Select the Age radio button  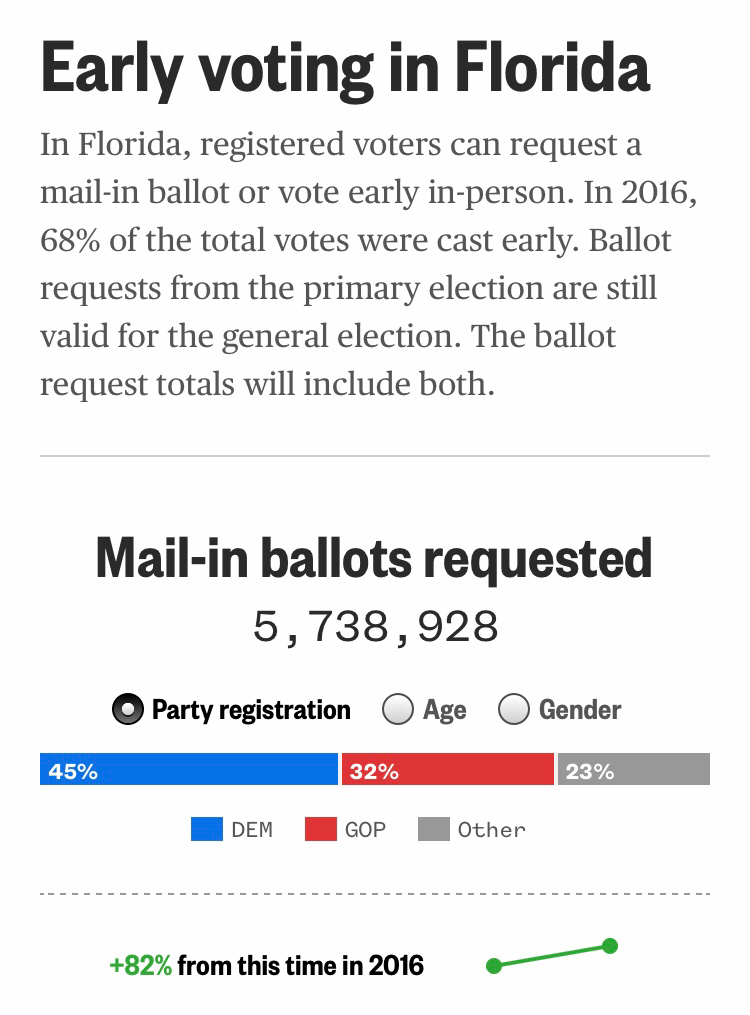tap(397, 709)
